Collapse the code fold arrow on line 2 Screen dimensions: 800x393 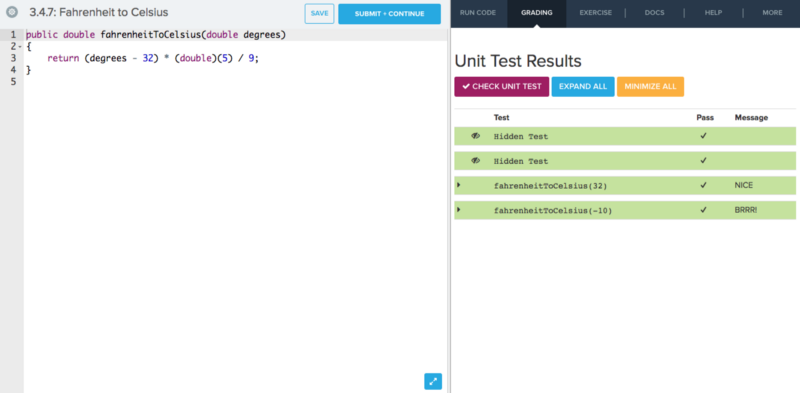(x=20, y=46)
